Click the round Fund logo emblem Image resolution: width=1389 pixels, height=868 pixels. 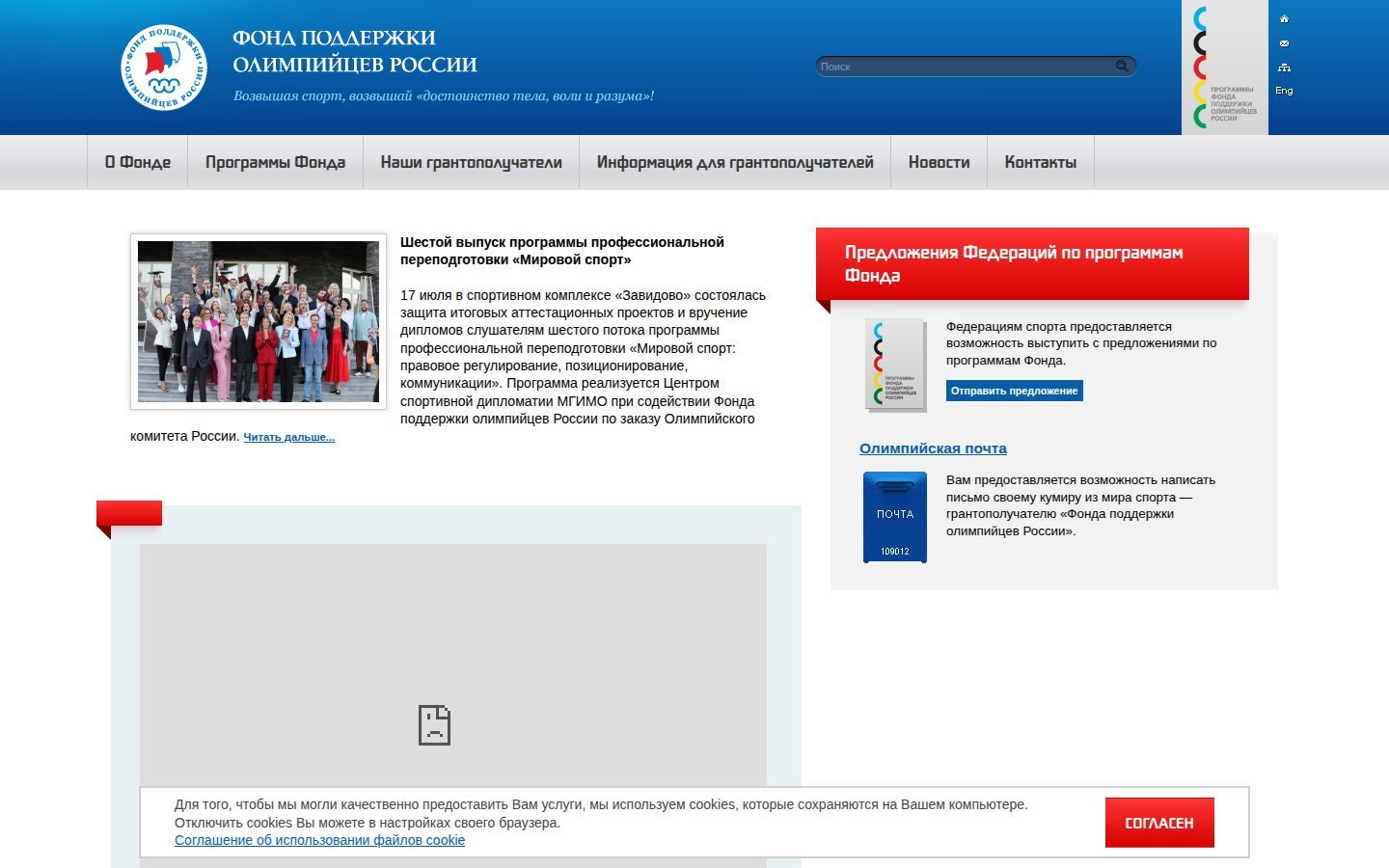[165, 68]
